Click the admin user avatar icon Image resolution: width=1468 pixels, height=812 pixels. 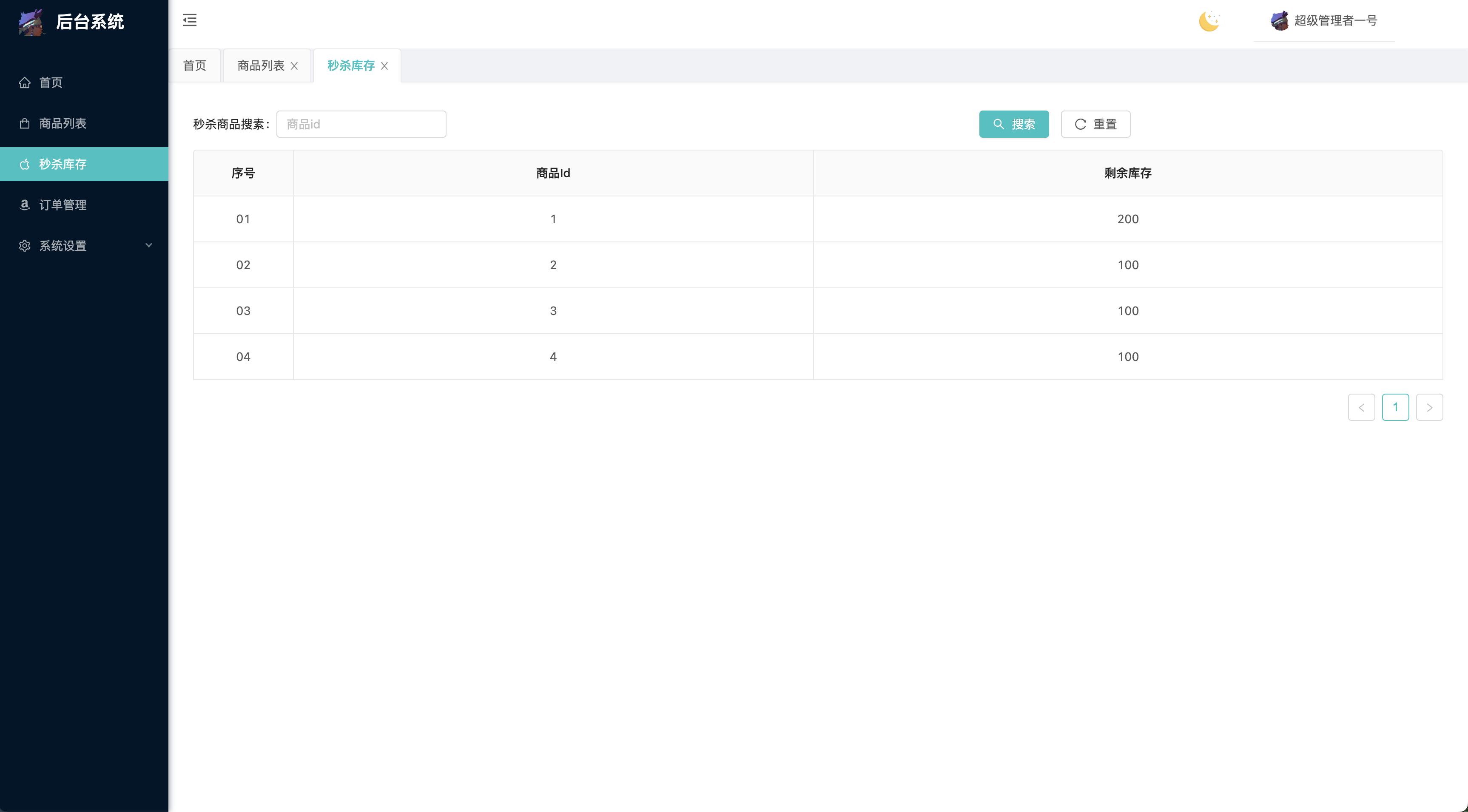(1279, 21)
